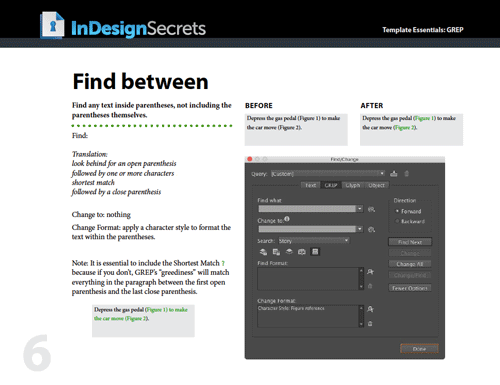This screenshot has width=500, height=385.
Task: Click the 'Find/Change' dialog title bar
Action: click(345, 159)
